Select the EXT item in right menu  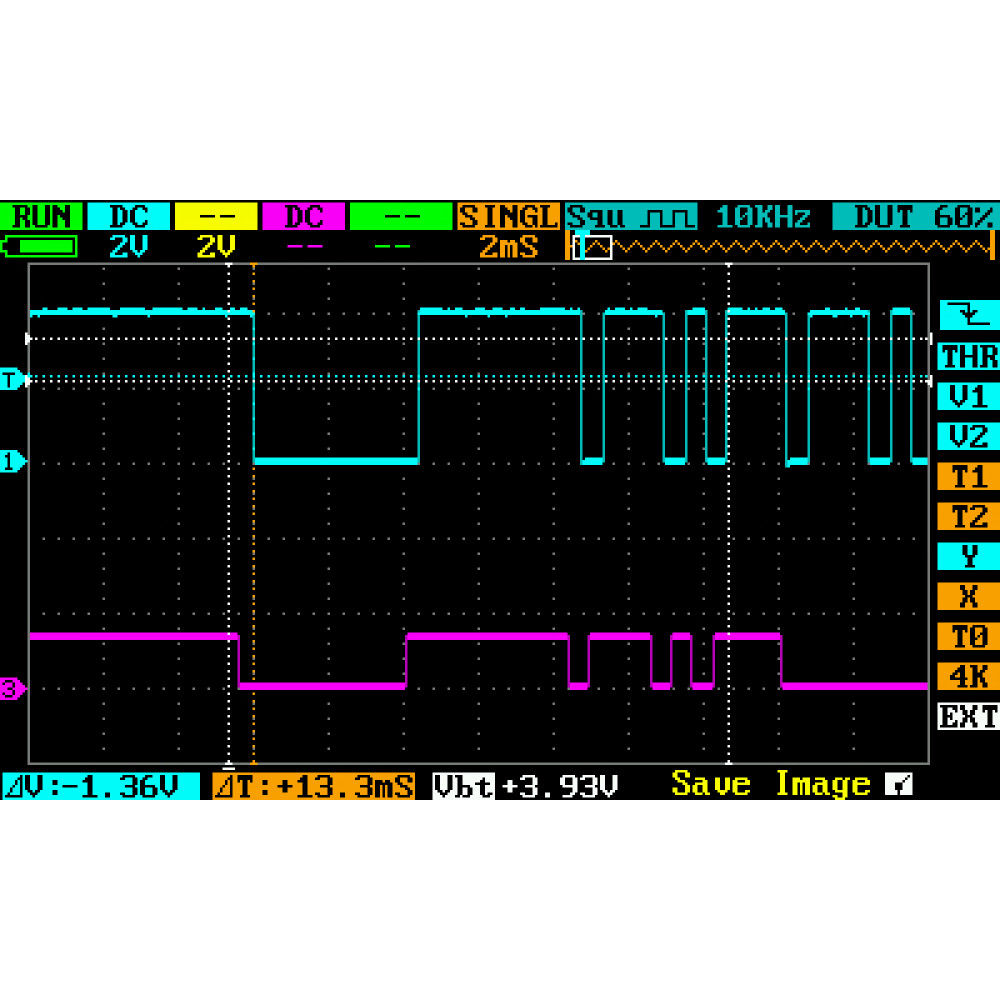[968, 717]
